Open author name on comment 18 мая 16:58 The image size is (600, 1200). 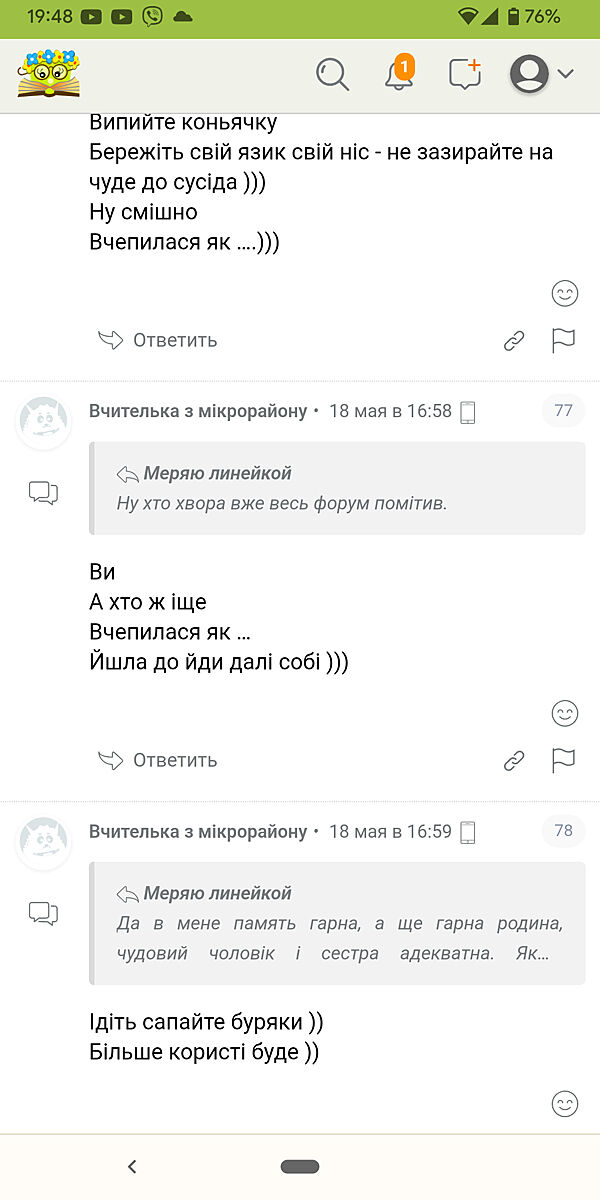pyautogui.click(x=198, y=411)
